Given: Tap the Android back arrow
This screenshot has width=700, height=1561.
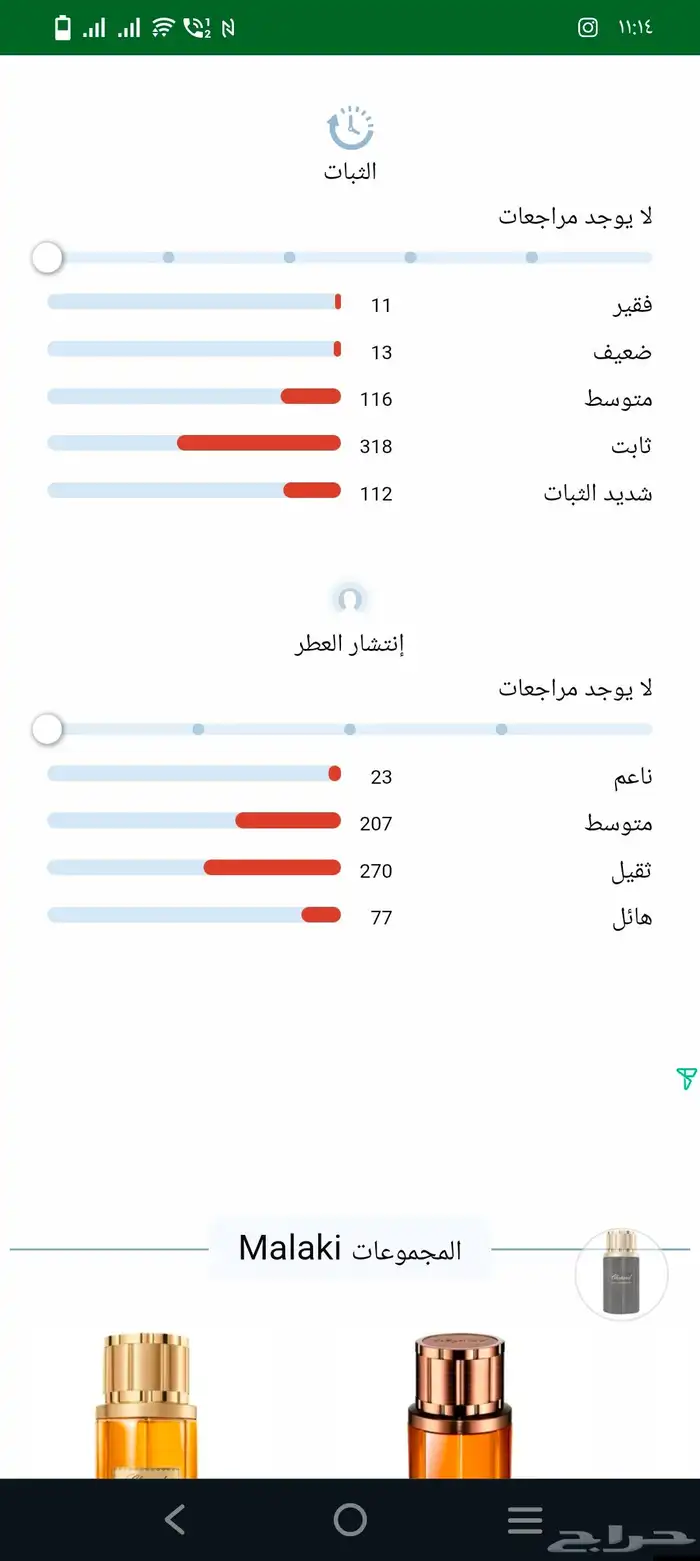Looking at the screenshot, I should click(x=175, y=1520).
